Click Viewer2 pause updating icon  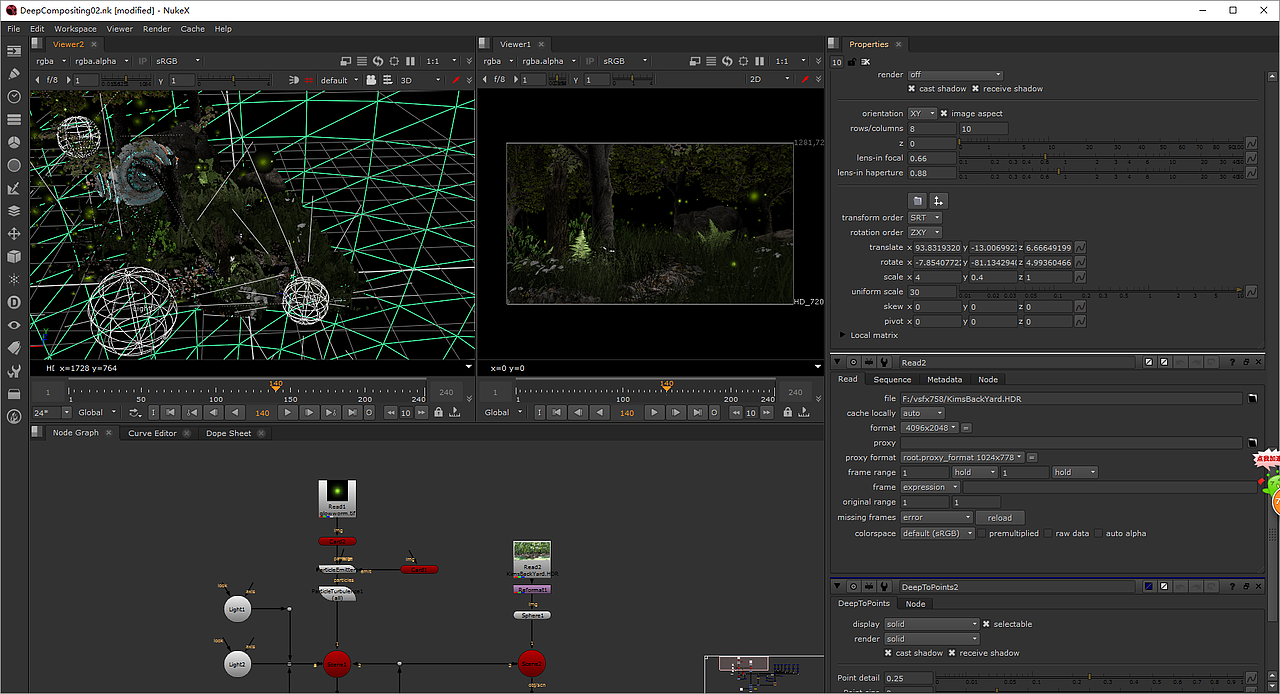click(409, 61)
